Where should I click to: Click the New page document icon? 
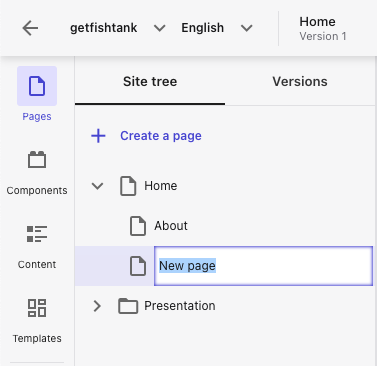pyautogui.click(x=138, y=266)
